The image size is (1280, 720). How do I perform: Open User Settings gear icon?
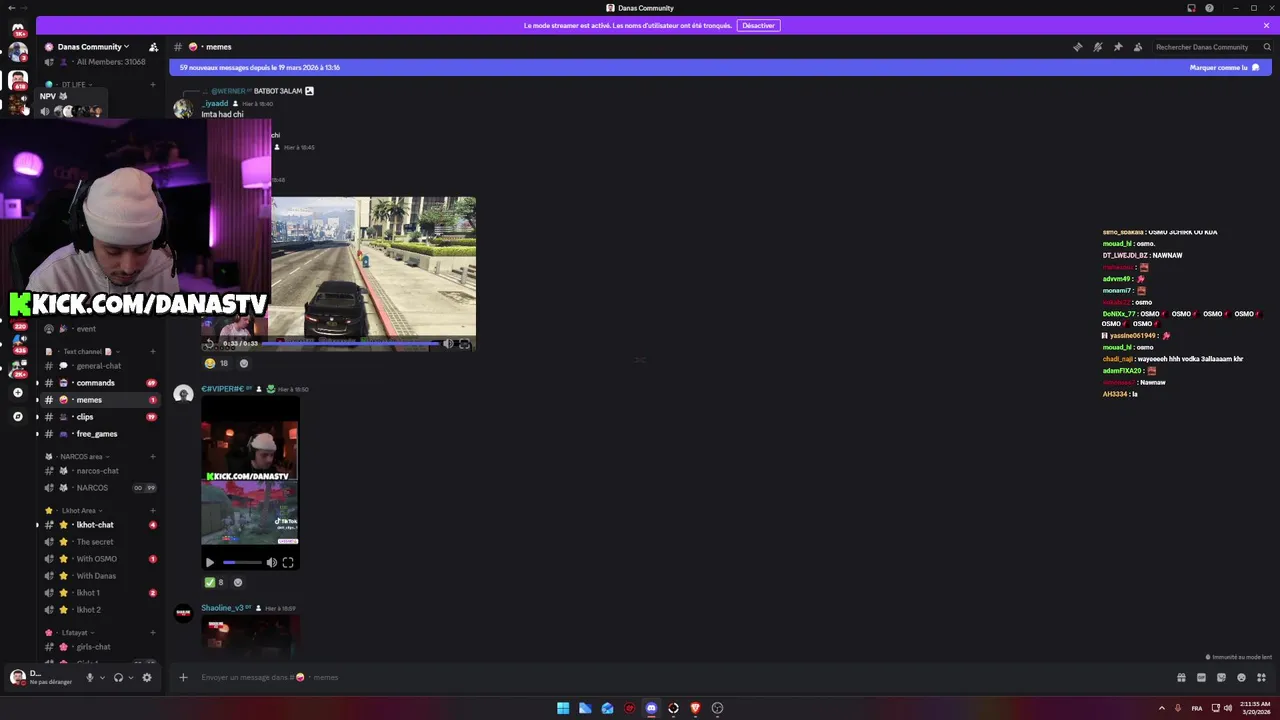(147, 678)
